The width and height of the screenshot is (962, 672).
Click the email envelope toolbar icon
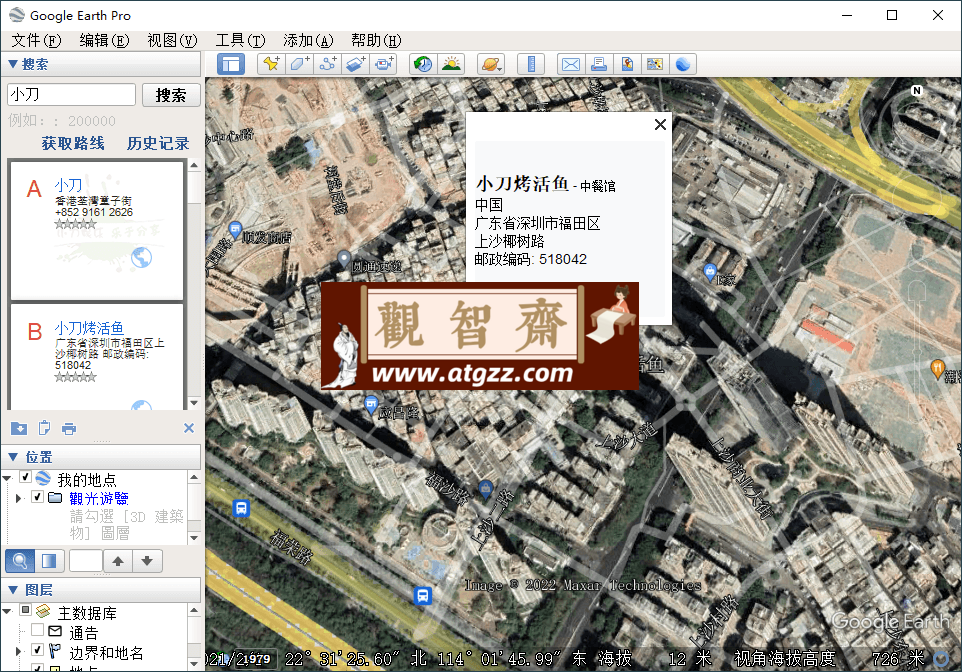[571, 64]
